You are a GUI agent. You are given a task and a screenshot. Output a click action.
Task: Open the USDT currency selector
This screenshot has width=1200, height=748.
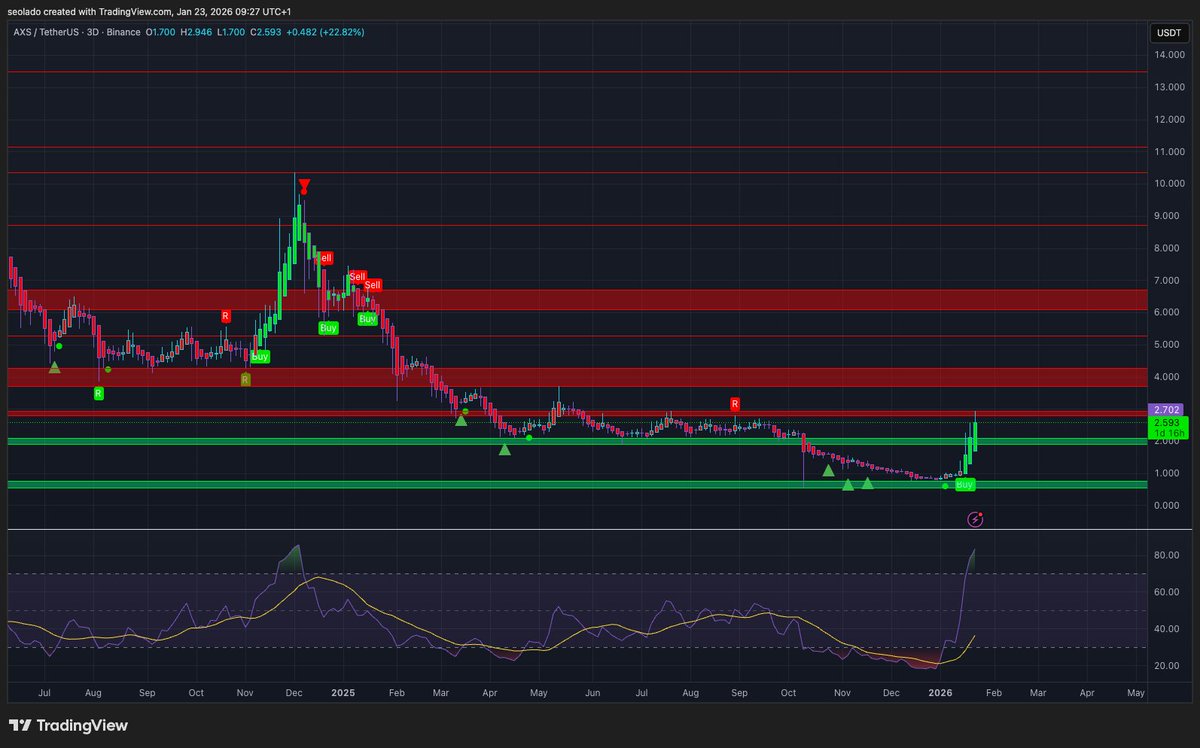1167,32
